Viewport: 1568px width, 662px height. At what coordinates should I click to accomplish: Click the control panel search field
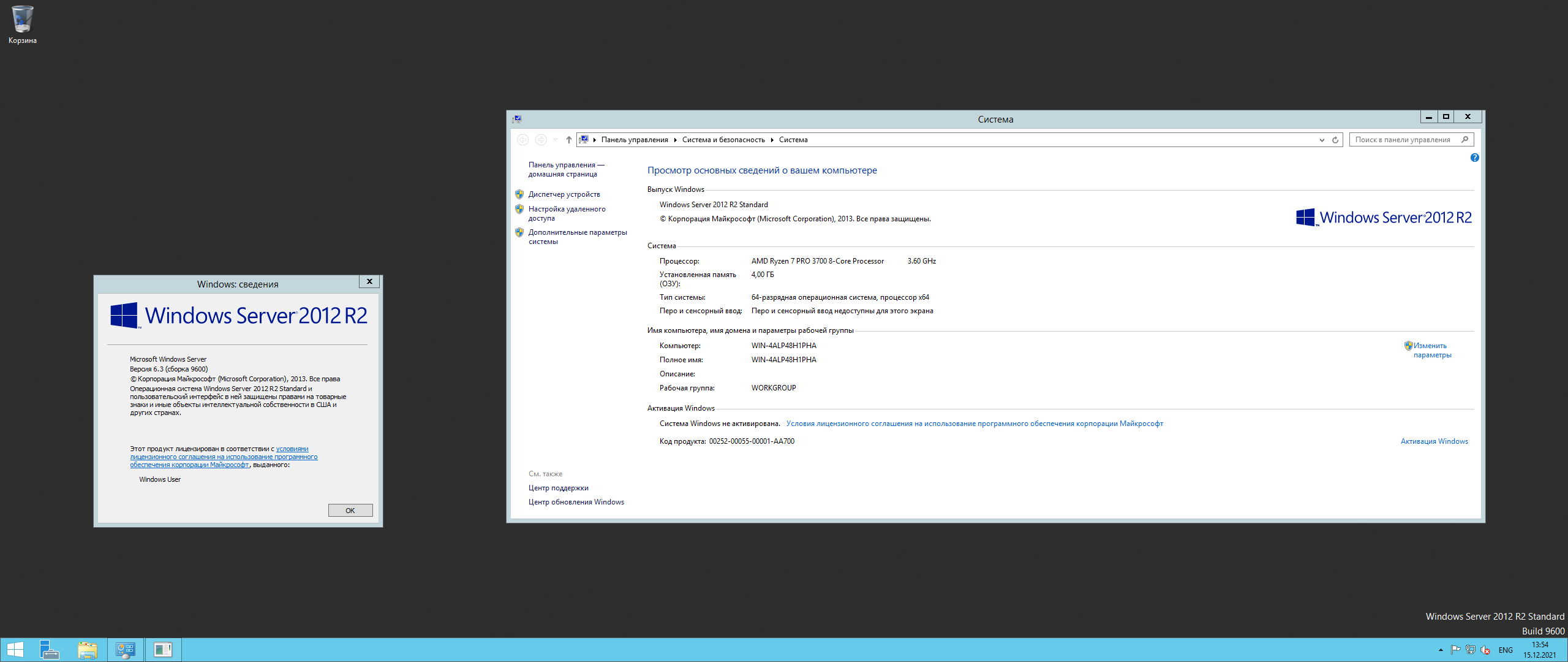tap(1403, 140)
